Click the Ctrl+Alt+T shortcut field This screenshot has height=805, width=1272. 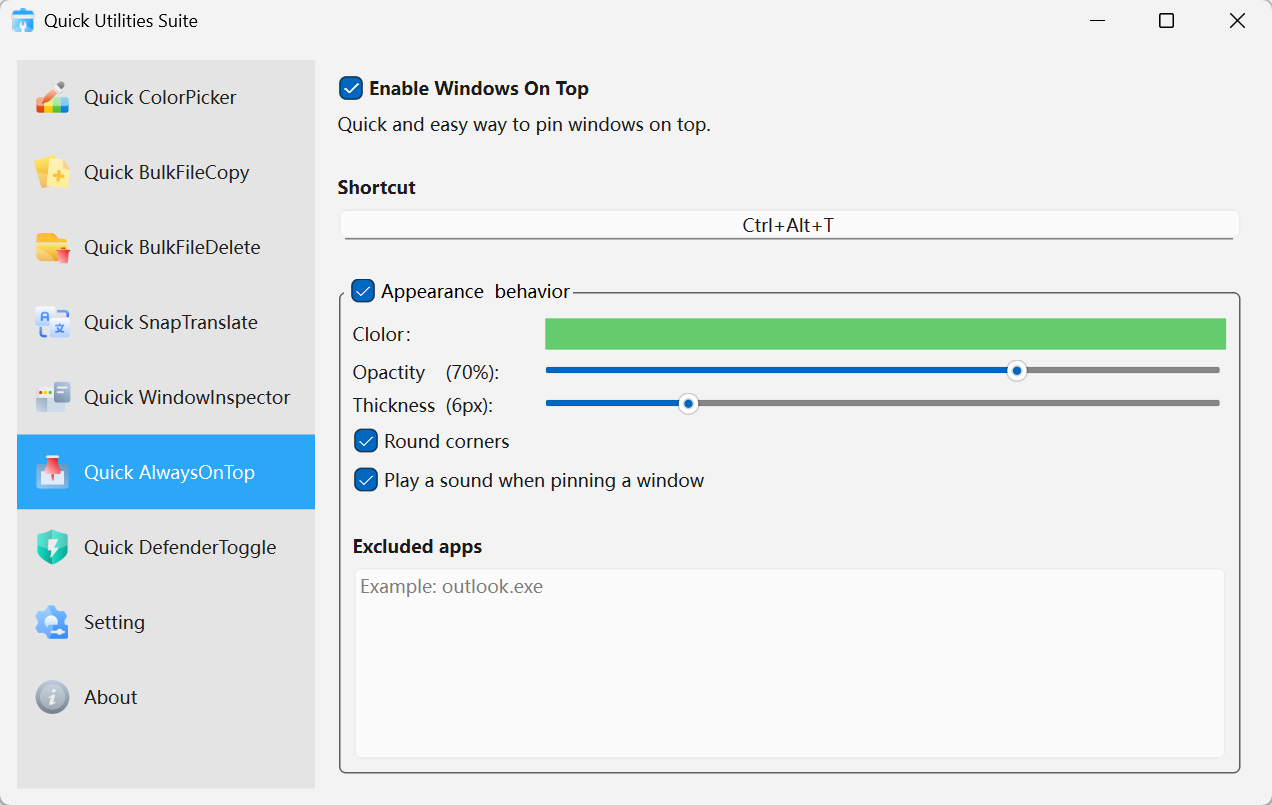point(788,225)
